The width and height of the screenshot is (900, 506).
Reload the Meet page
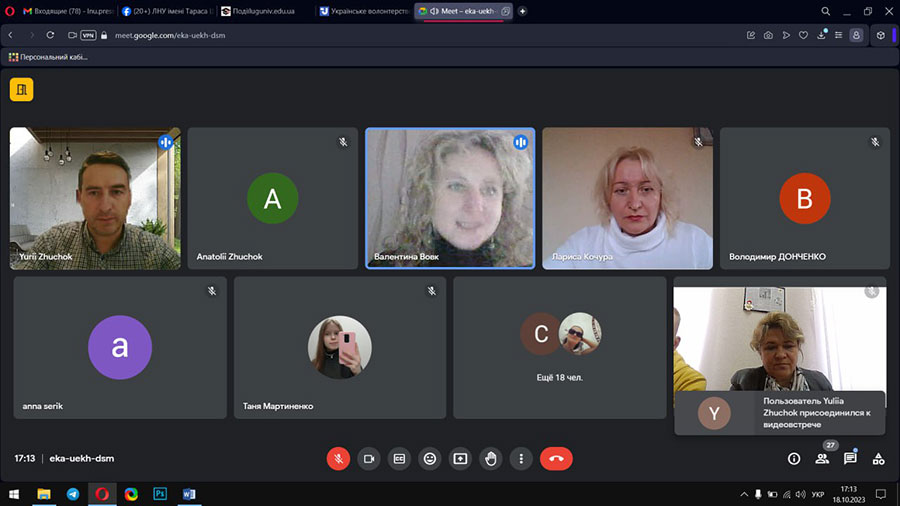(x=51, y=35)
